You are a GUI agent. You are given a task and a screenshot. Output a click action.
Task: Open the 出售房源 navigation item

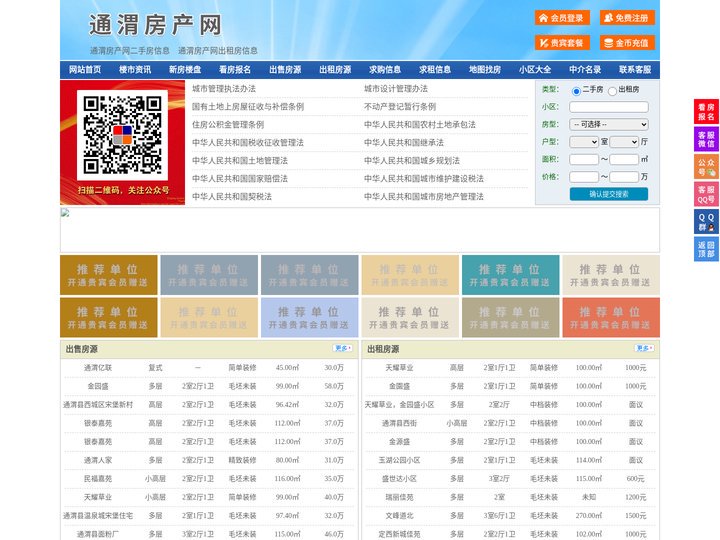(285, 70)
